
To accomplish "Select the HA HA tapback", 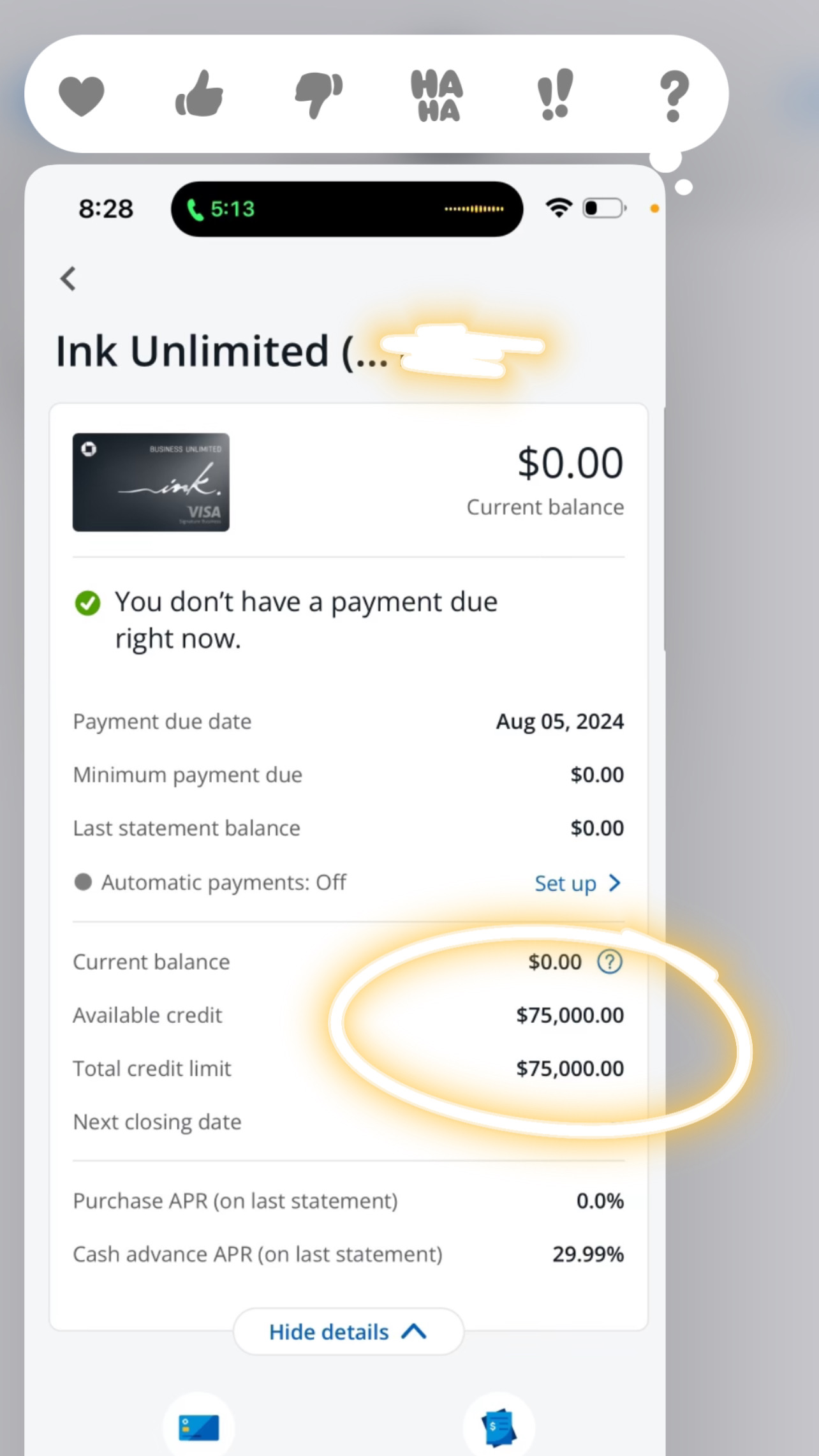I will 438,96.
